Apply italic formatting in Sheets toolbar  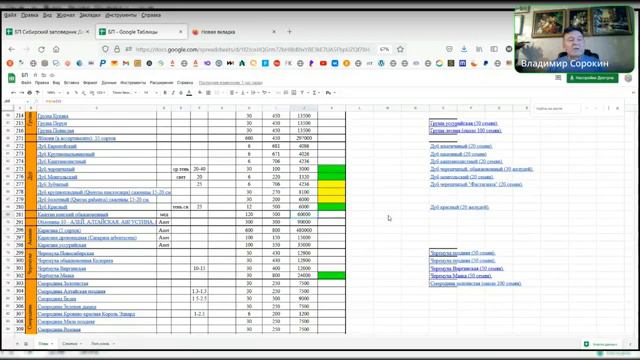tap(173, 93)
